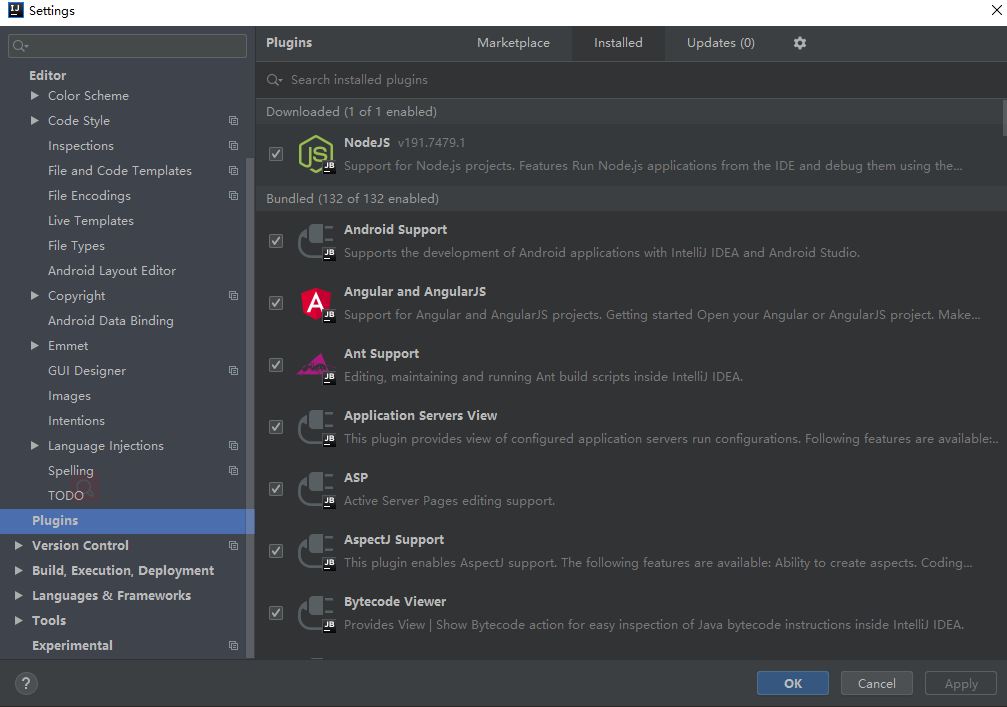Image resolution: width=1007 pixels, height=707 pixels.
Task: Select the Installed tab
Action: (x=618, y=43)
